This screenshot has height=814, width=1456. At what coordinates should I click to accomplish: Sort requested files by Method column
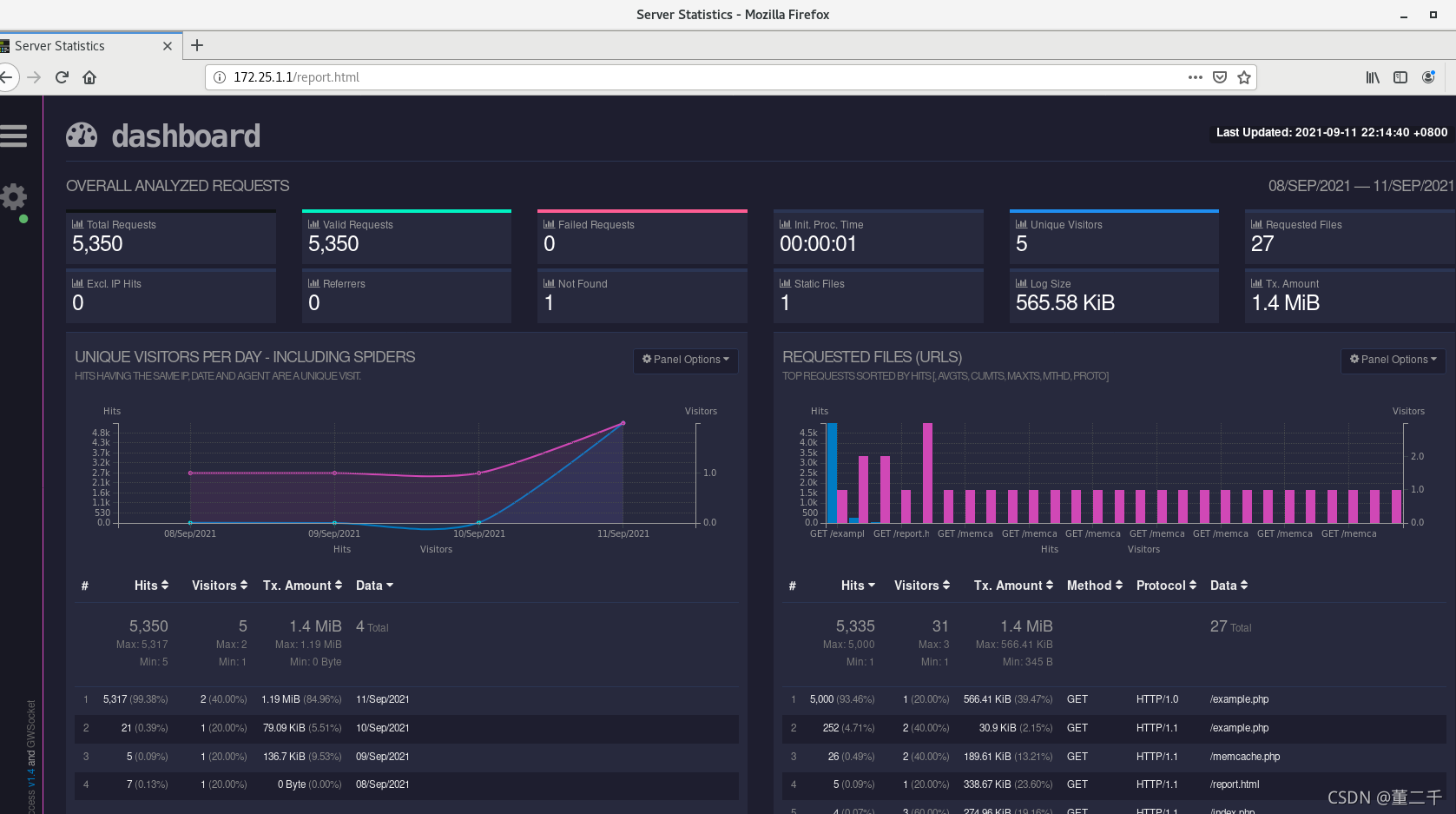[1095, 586]
